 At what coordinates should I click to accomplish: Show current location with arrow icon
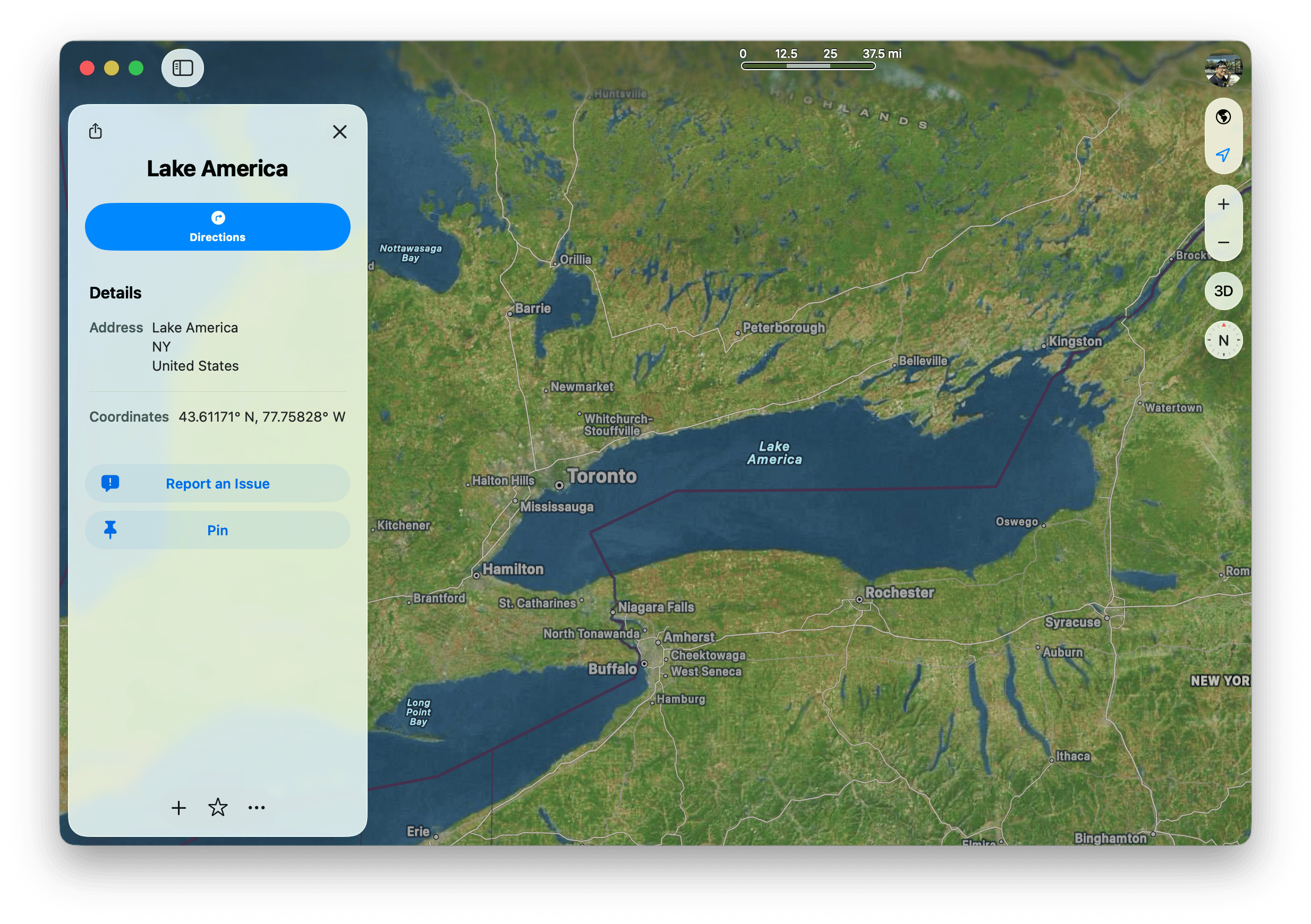[x=1223, y=155]
